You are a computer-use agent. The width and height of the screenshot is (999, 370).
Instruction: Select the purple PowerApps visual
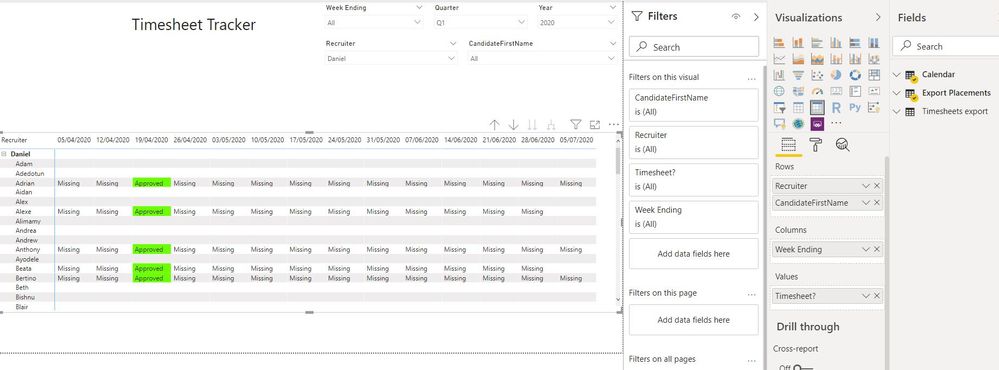coord(817,123)
